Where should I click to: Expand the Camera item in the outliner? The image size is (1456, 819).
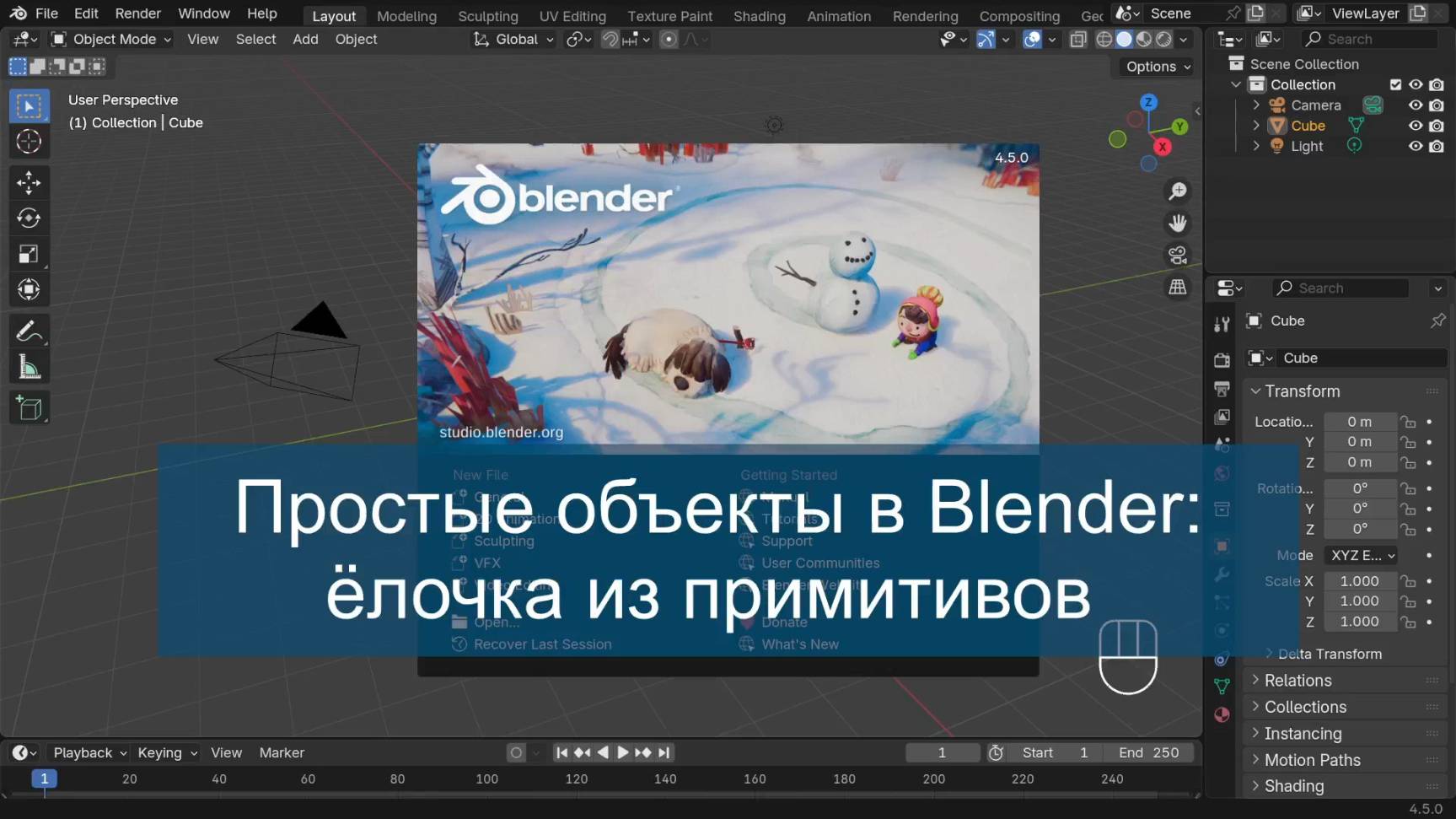point(1256,105)
